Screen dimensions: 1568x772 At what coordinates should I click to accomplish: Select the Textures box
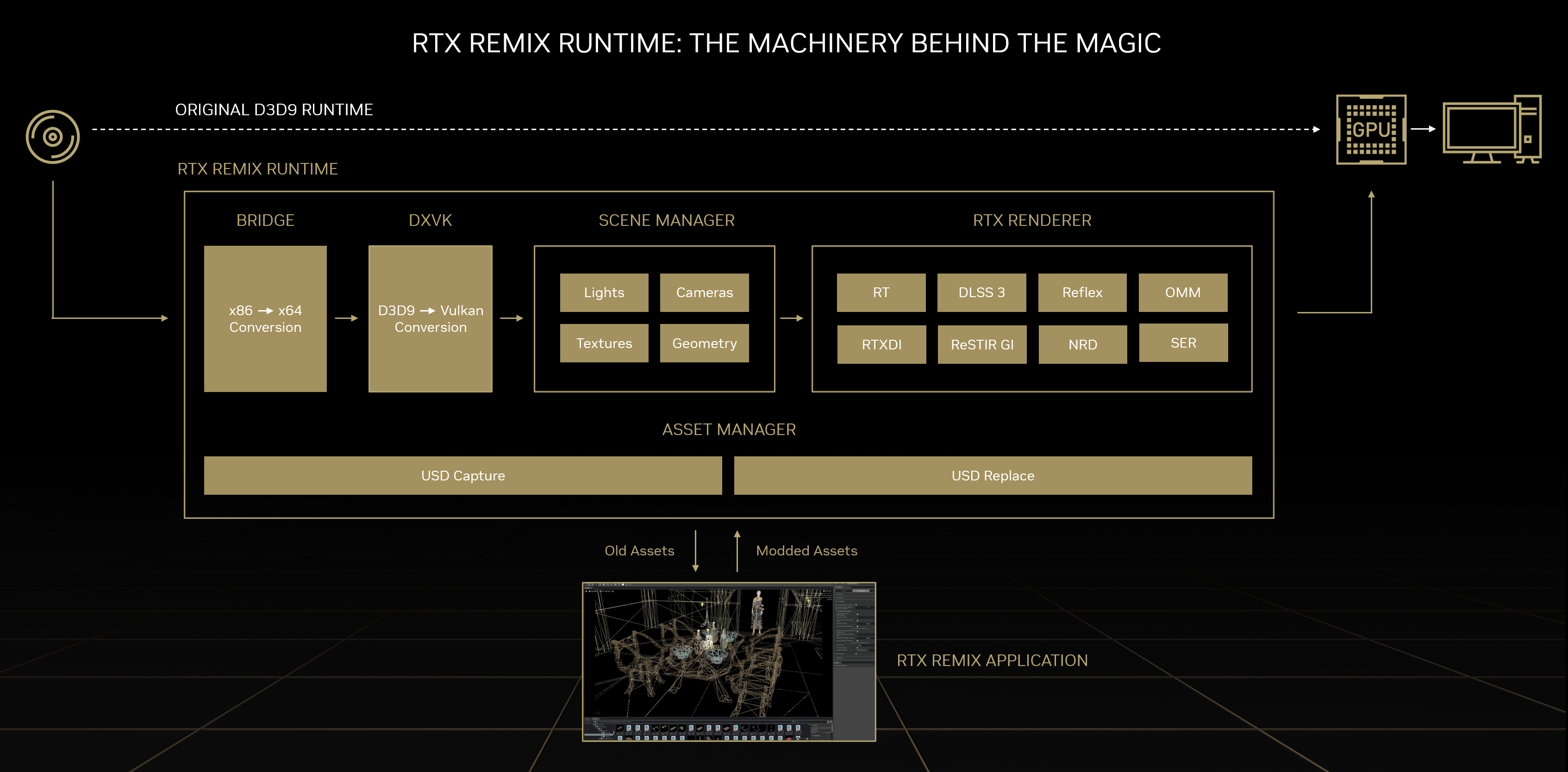point(604,343)
